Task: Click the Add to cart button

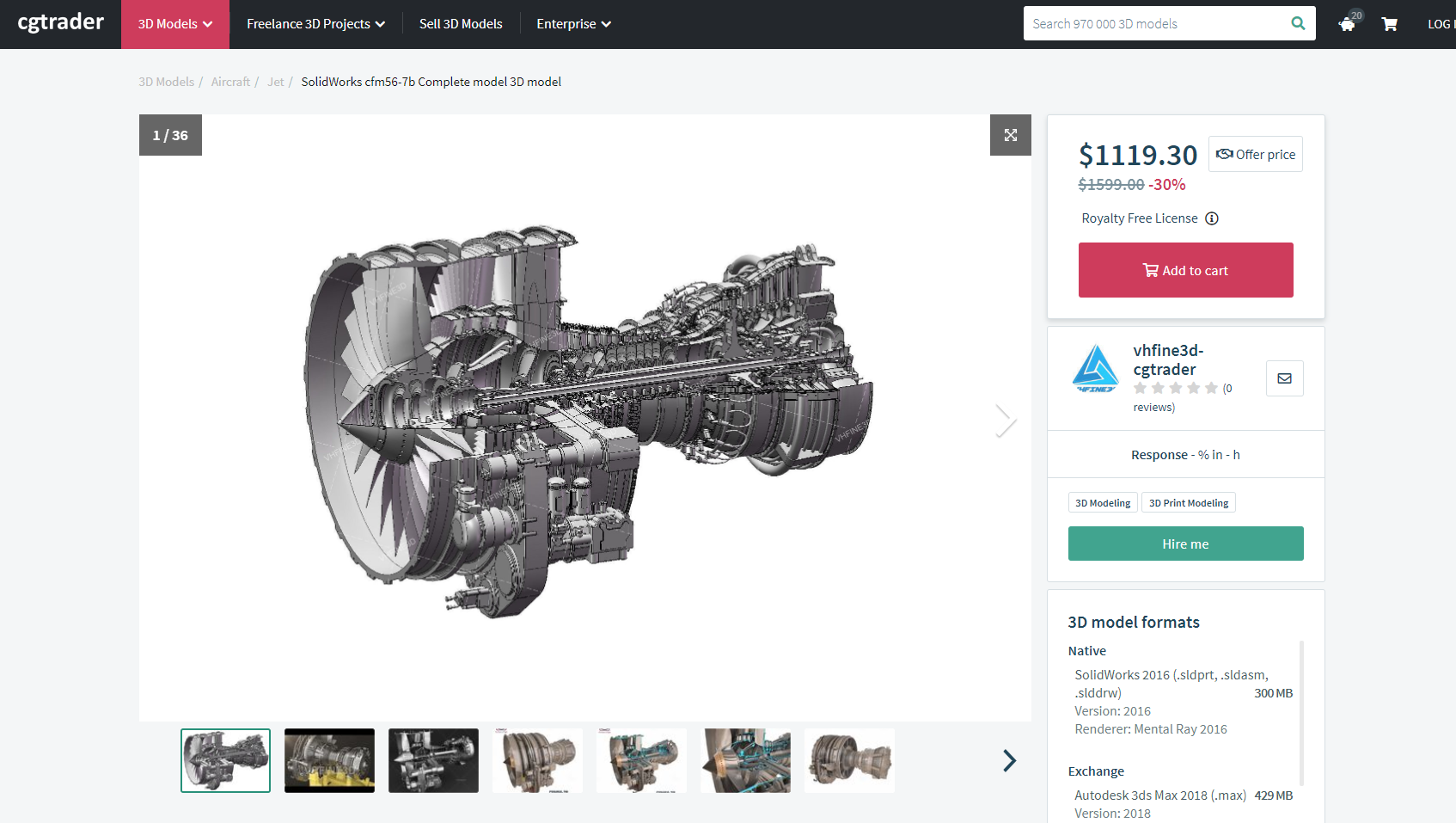Action: 1185,269
